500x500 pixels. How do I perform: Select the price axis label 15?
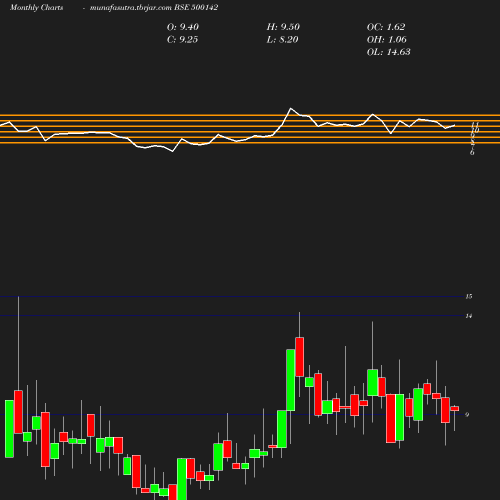pyautogui.click(x=469, y=296)
